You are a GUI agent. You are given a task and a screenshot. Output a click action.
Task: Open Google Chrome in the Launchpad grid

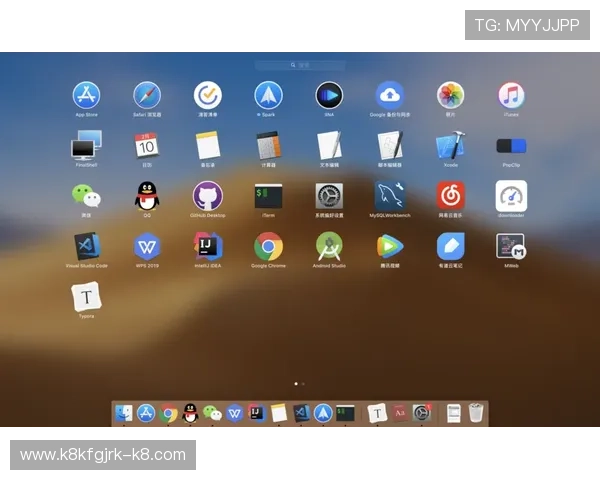click(269, 246)
